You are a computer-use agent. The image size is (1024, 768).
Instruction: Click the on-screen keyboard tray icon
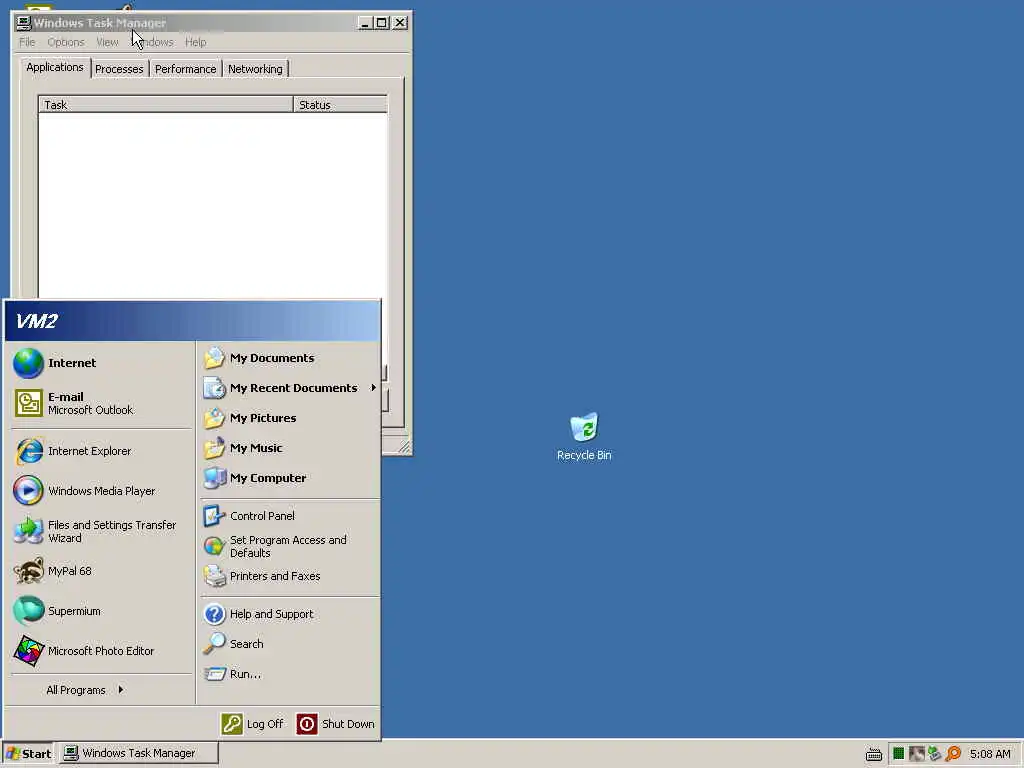coord(874,754)
